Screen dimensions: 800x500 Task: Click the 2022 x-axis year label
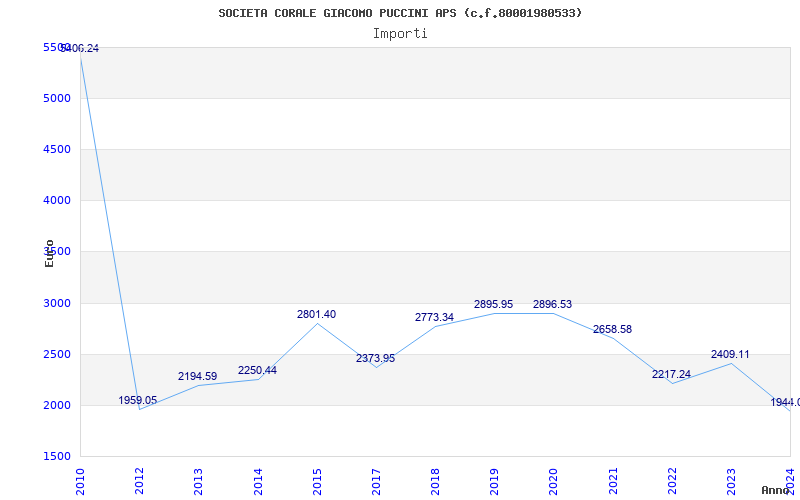tap(672, 481)
